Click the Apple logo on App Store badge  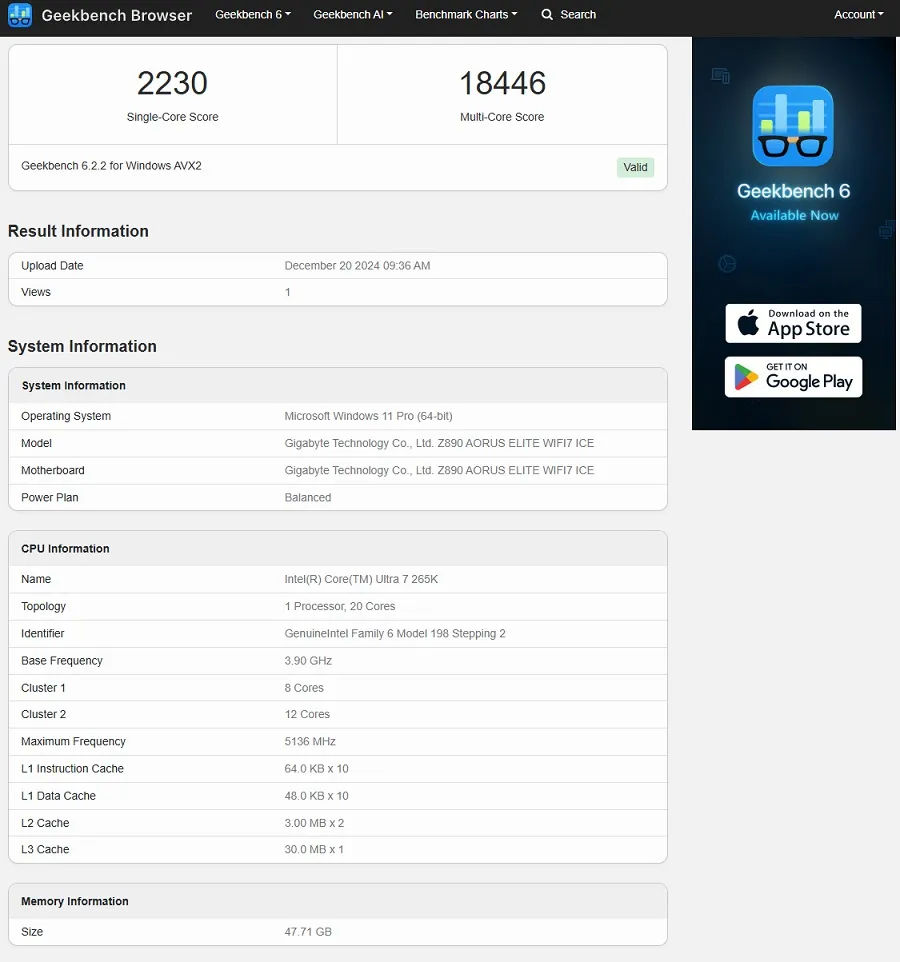point(748,323)
